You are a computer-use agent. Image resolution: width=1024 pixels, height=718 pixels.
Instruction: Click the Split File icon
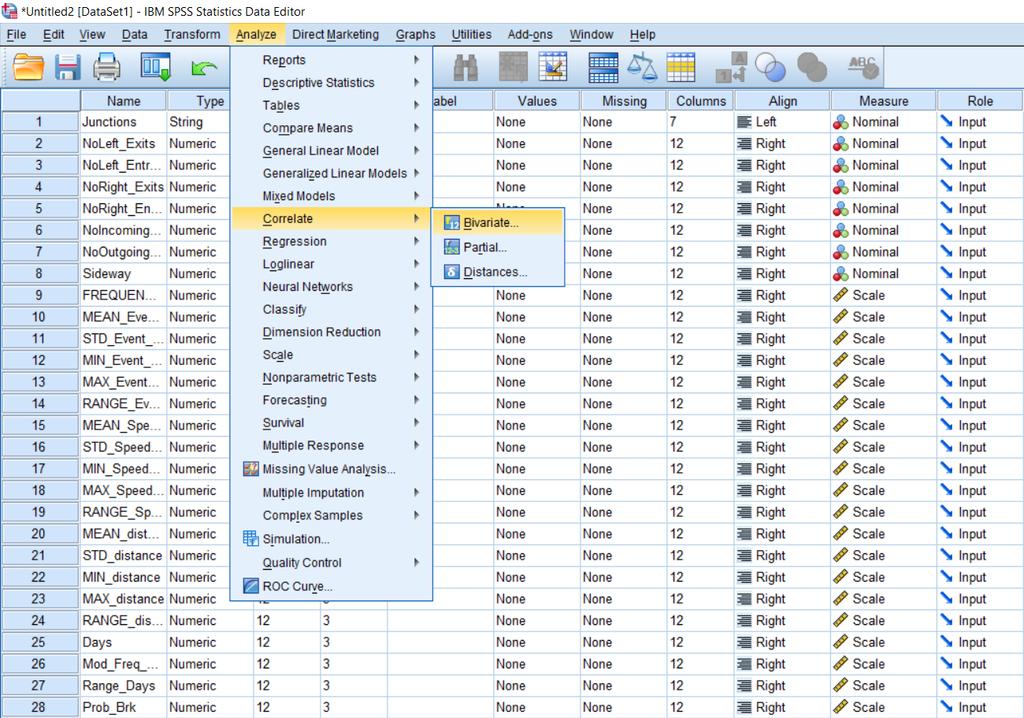pyautogui.click(x=603, y=68)
